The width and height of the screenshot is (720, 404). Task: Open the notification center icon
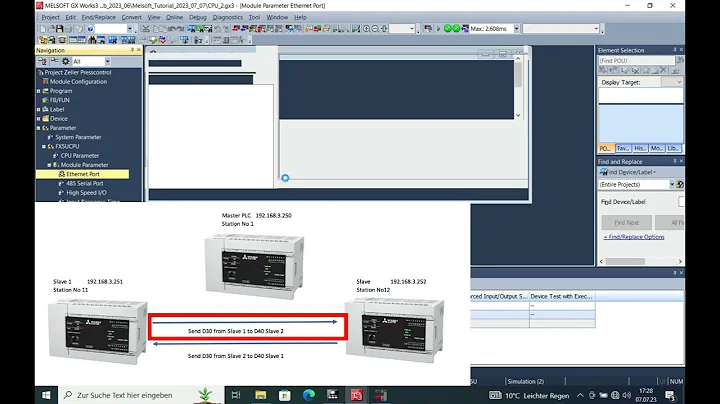670,395
